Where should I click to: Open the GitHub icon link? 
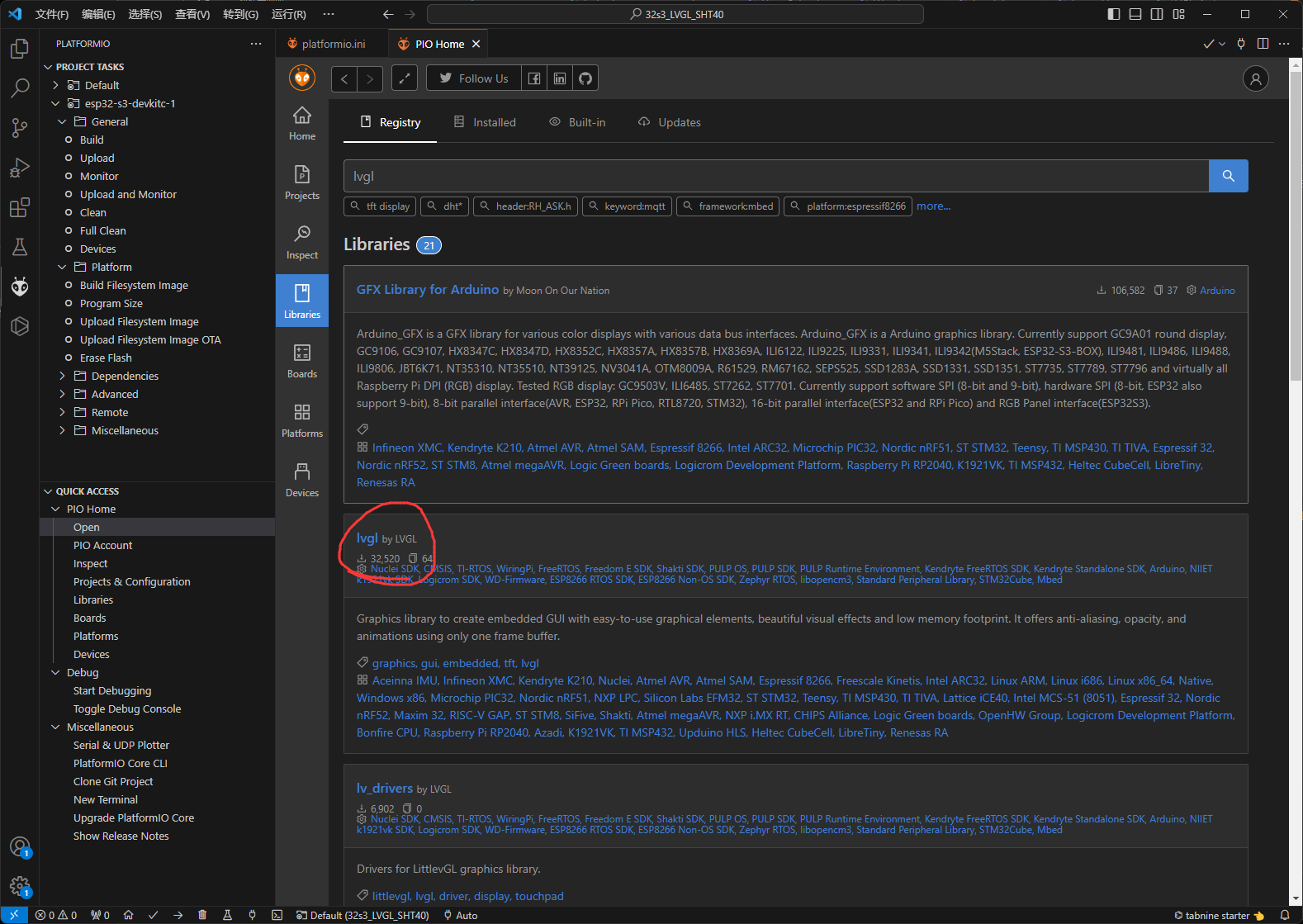coord(585,78)
